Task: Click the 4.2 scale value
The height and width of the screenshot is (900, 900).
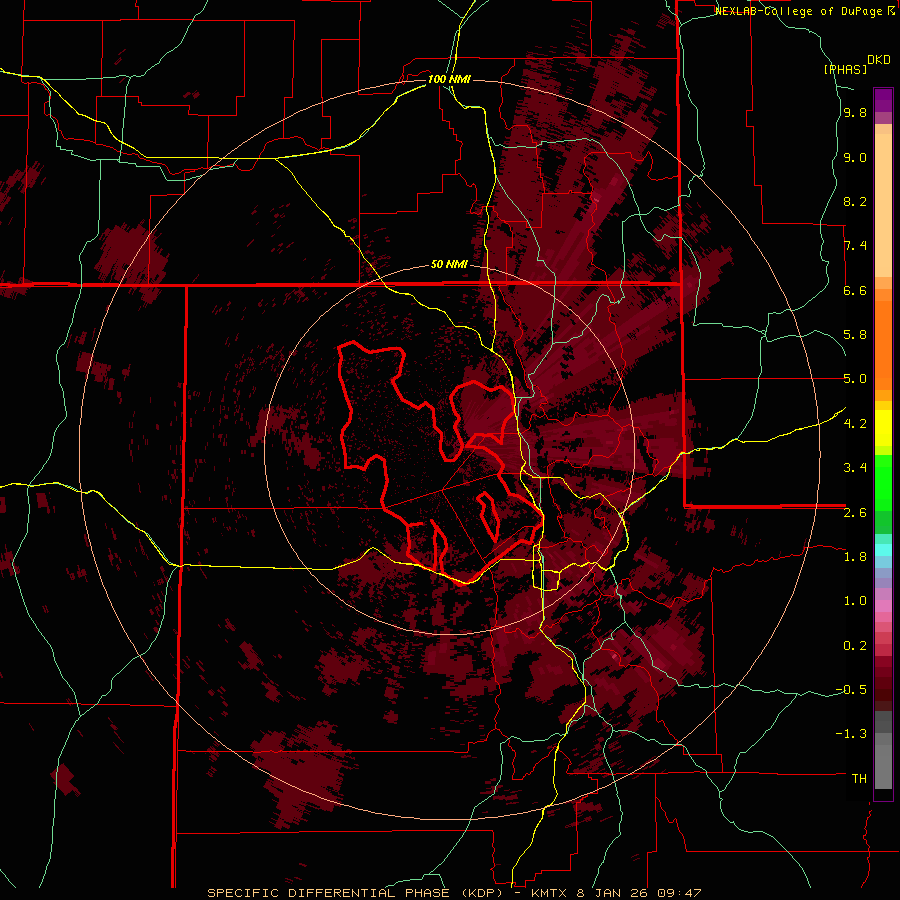Action: (x=855, y=424)
